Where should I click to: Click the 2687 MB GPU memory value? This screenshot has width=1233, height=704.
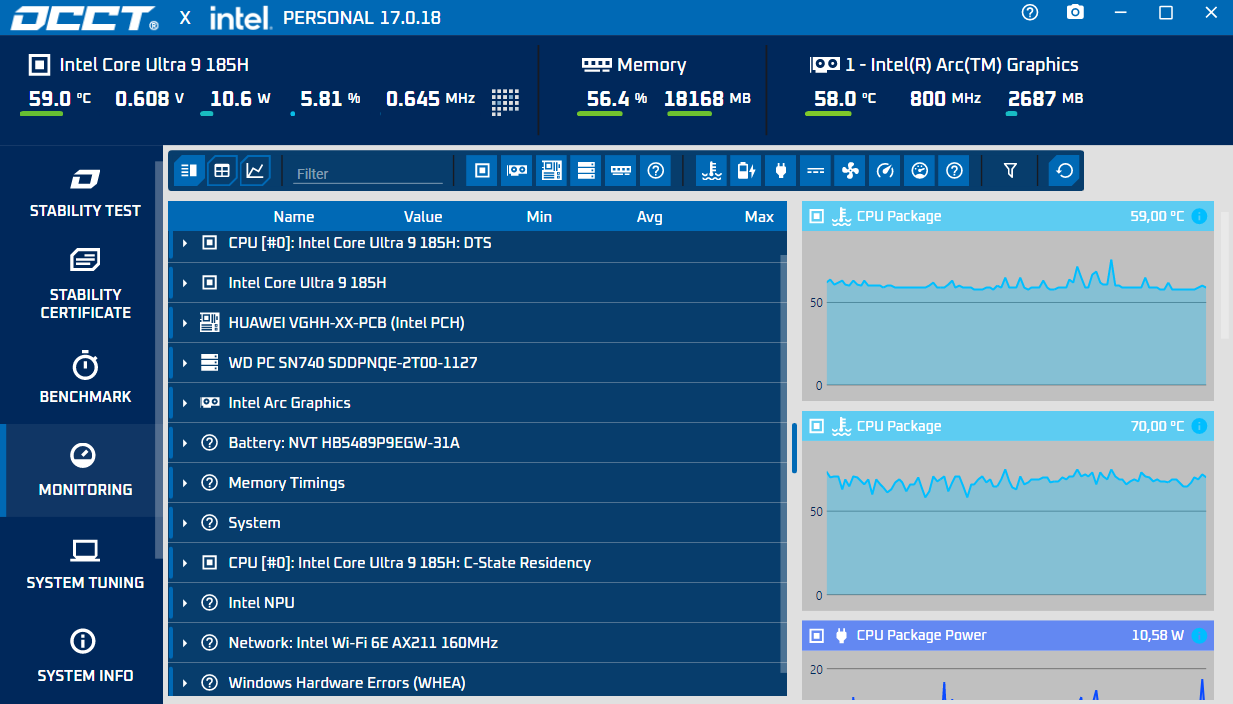click(x=1045, y=99)
